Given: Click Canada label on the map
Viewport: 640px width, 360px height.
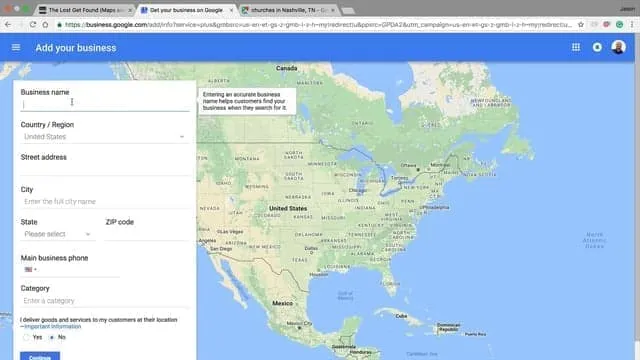Looking at the screenshot, I should [x=287, y=68].
